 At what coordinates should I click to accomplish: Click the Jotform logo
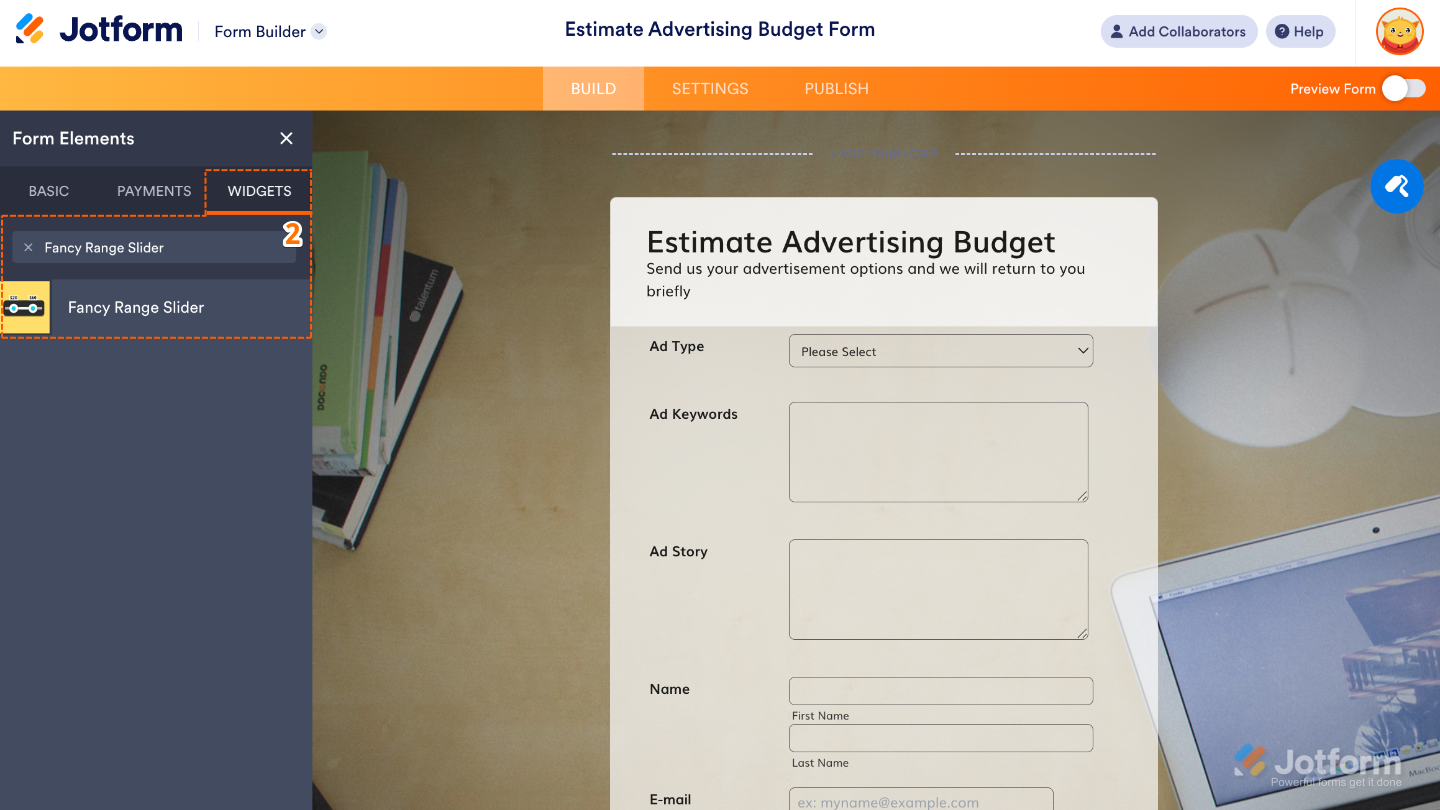[99, 30]
